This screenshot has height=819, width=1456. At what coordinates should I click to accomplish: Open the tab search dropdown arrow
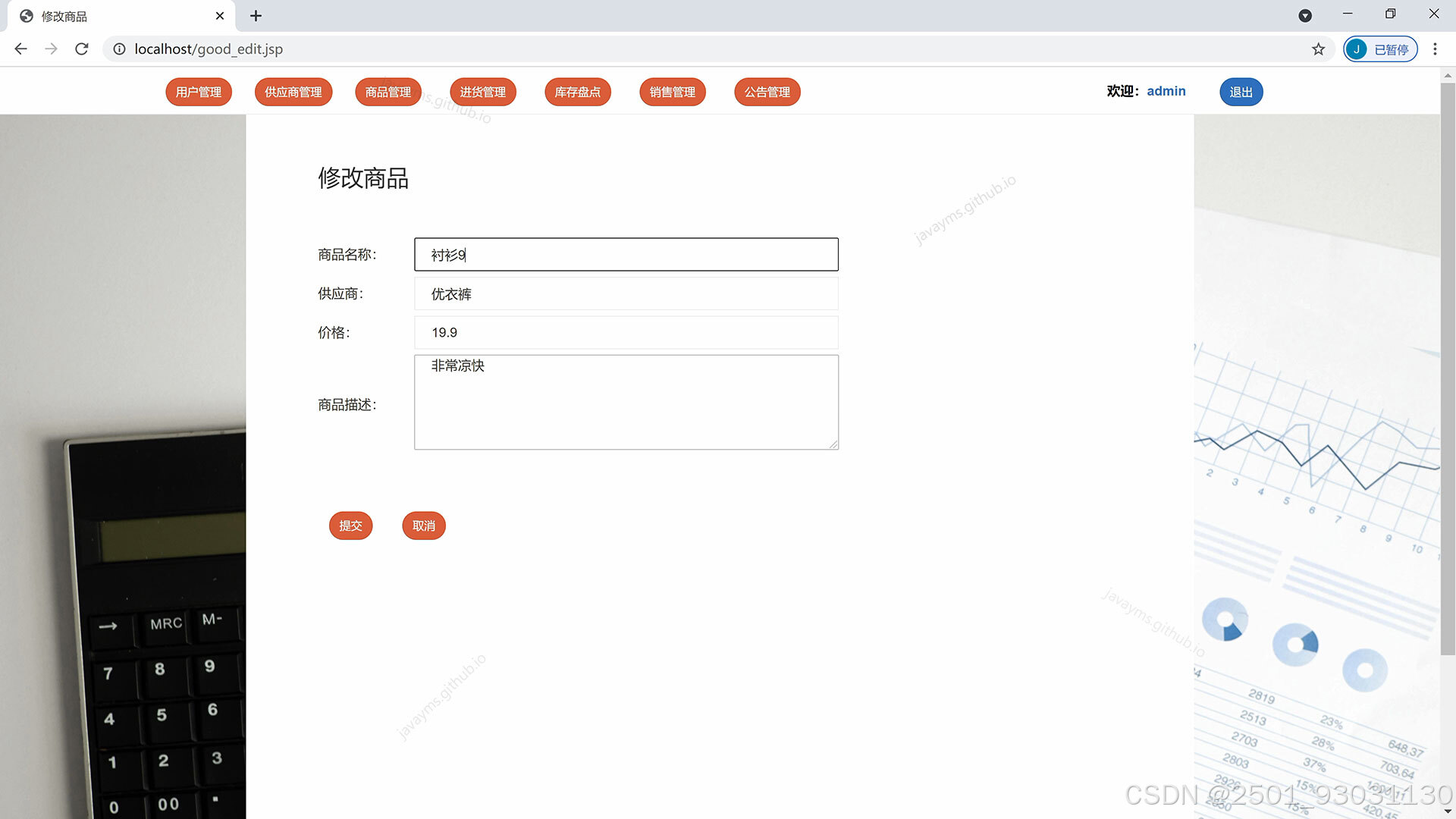pos(1305,15)
